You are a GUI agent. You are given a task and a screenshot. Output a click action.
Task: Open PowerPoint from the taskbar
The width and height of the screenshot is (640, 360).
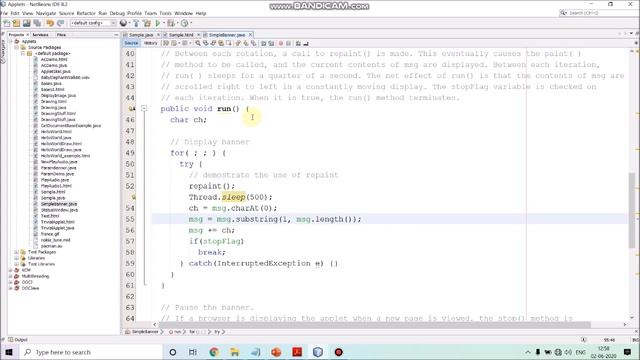276,352
